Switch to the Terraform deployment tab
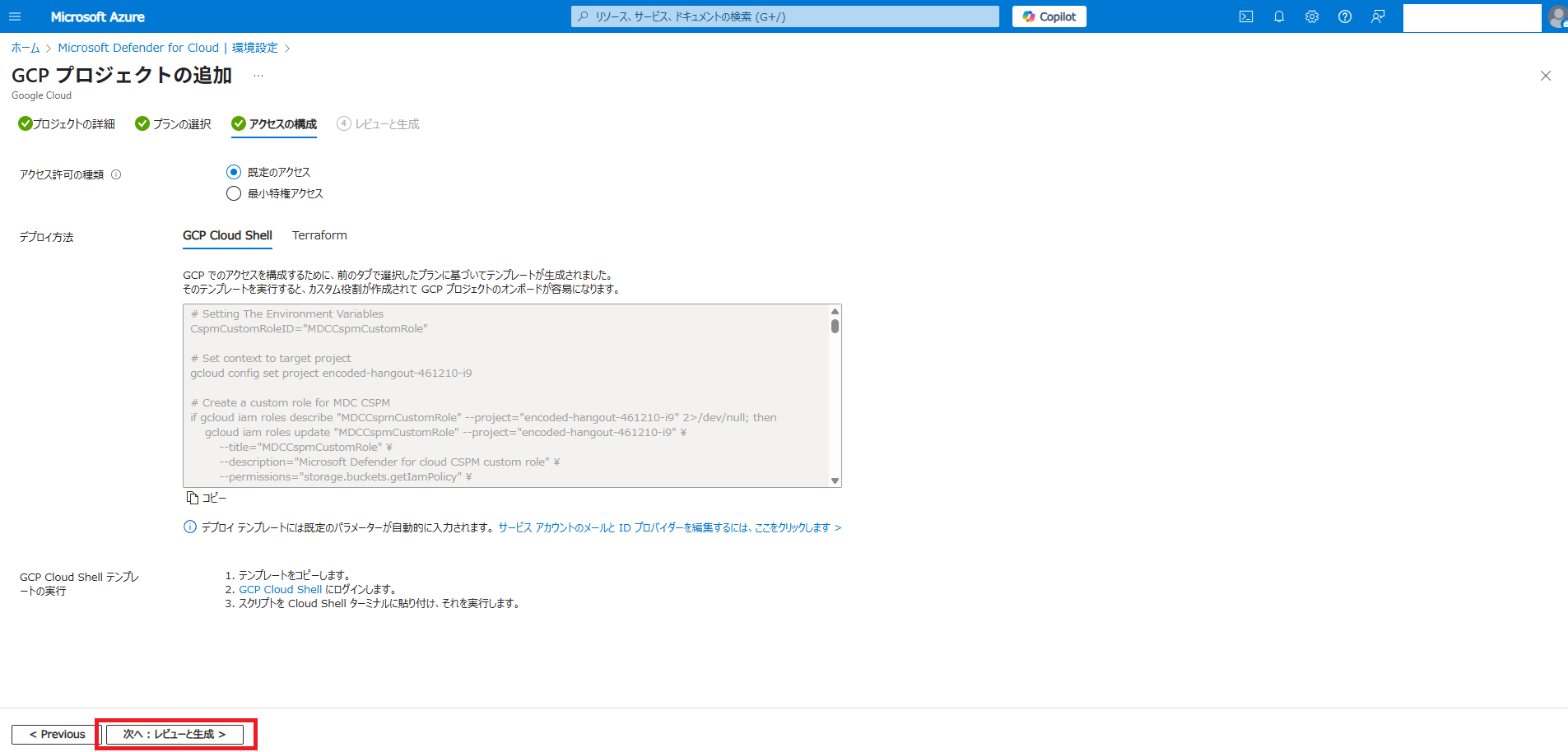The width and height of the screenshot is (1568, 752). (319, 235)
